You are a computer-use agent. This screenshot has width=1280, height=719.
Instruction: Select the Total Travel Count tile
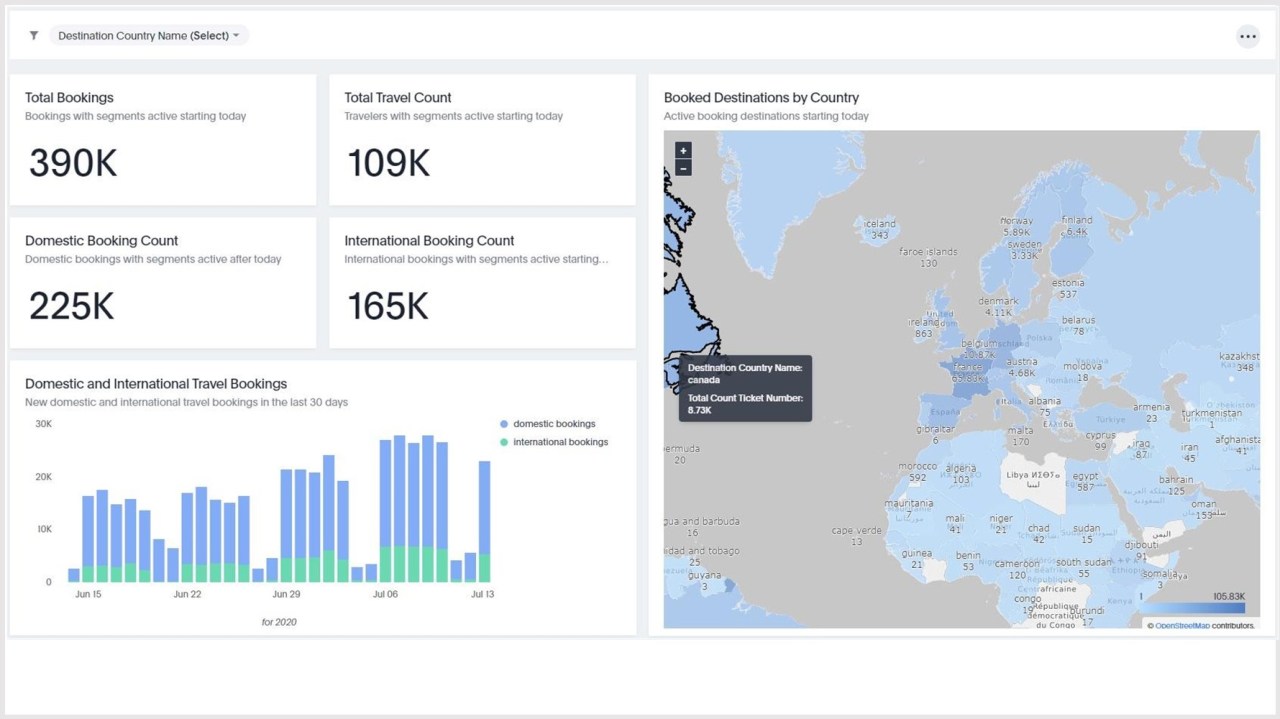482,140
